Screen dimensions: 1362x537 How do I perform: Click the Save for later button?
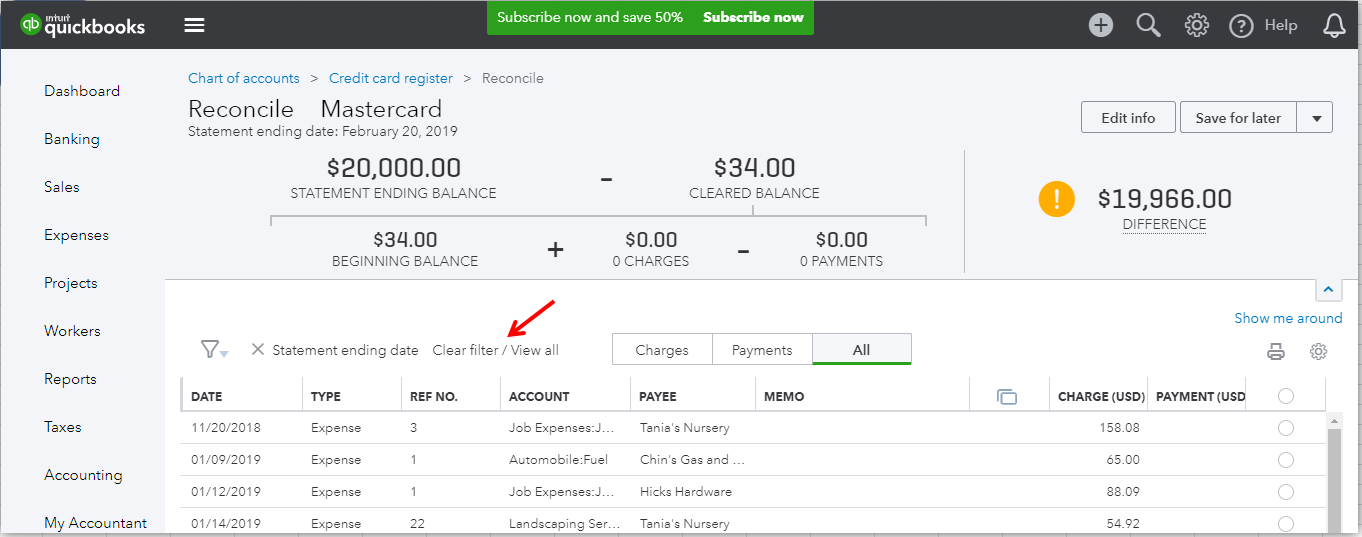pos(1238,118)
